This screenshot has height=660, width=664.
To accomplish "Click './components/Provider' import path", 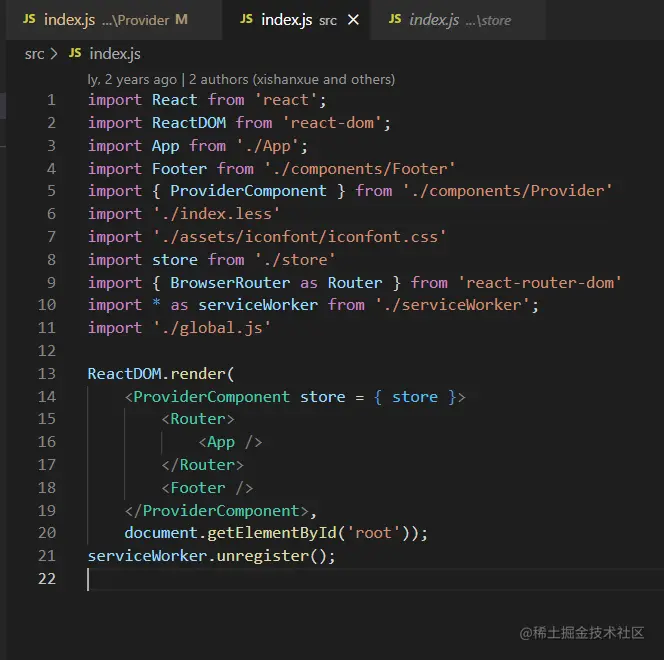I will pyautogui.click(x=507, y=191).
